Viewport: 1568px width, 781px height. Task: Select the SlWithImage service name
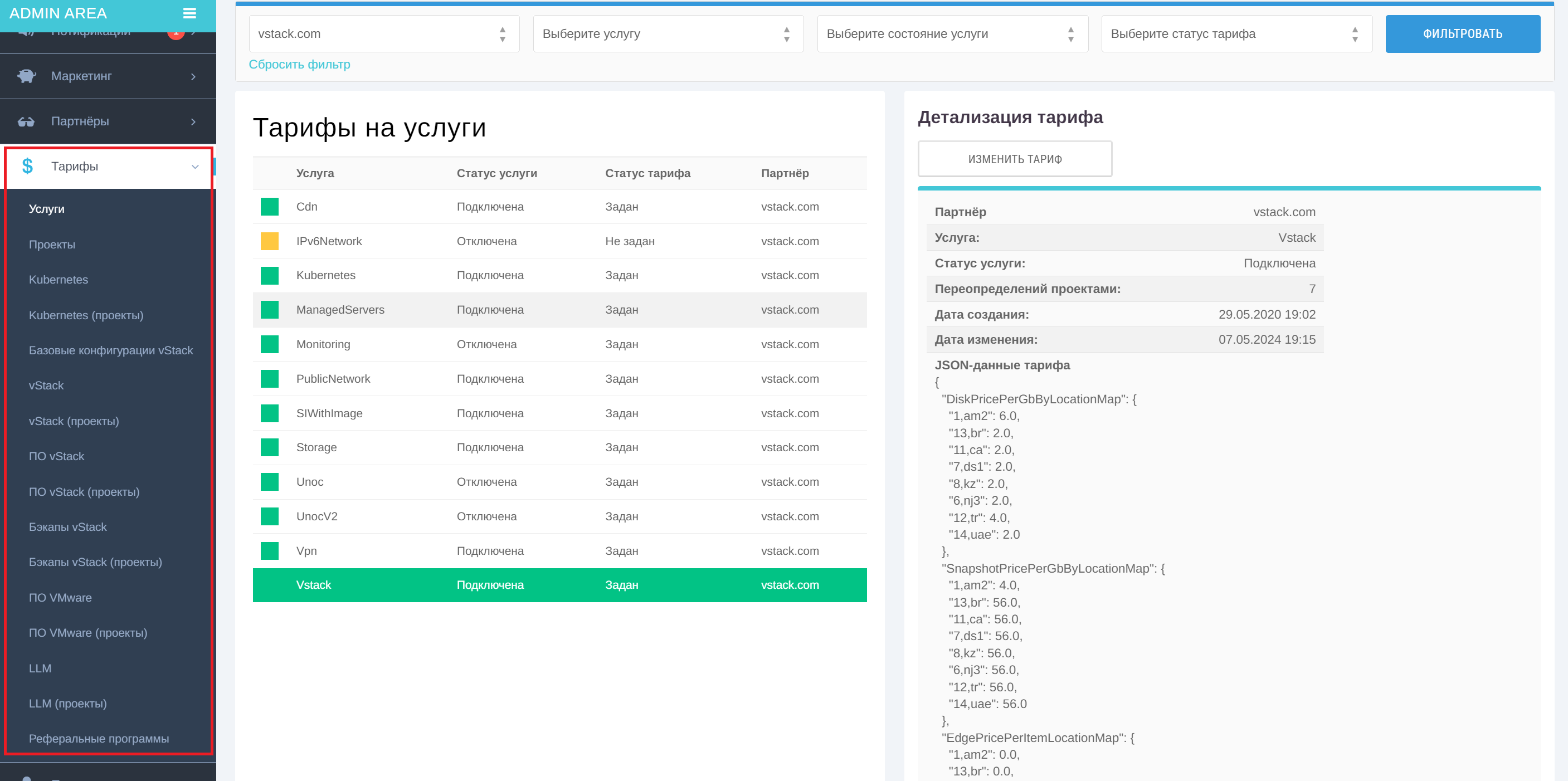point(329,413)
